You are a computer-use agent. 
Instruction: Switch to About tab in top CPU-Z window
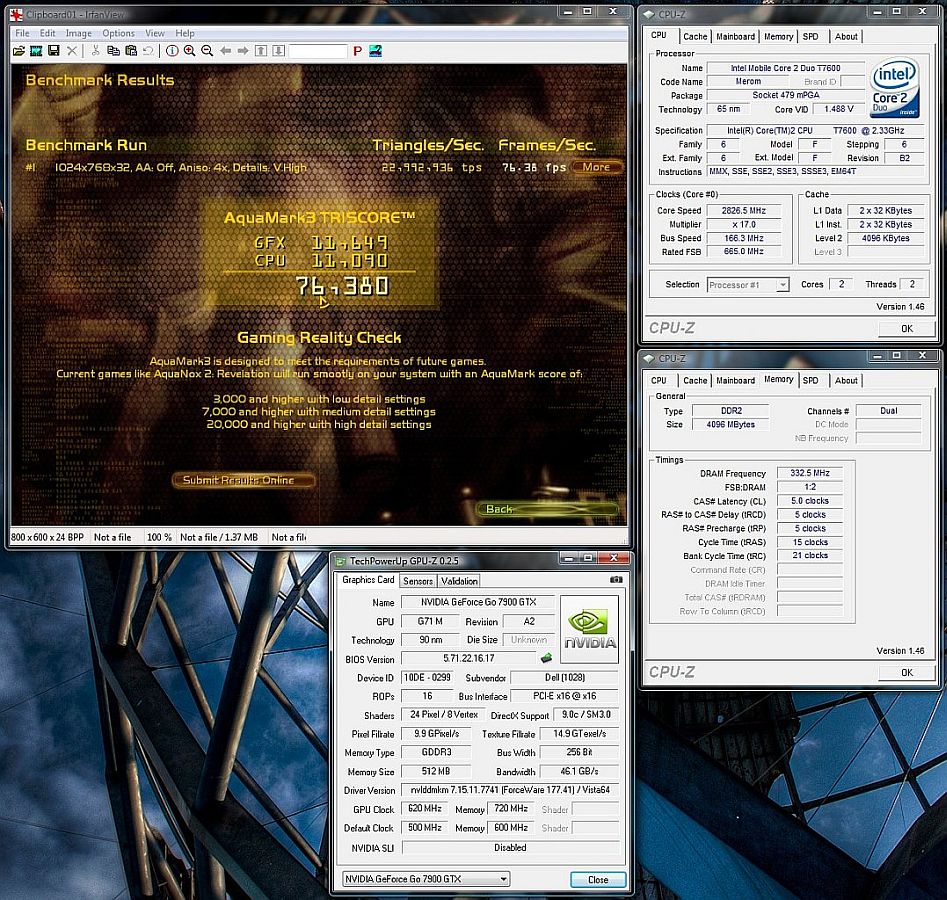[846, 37]
